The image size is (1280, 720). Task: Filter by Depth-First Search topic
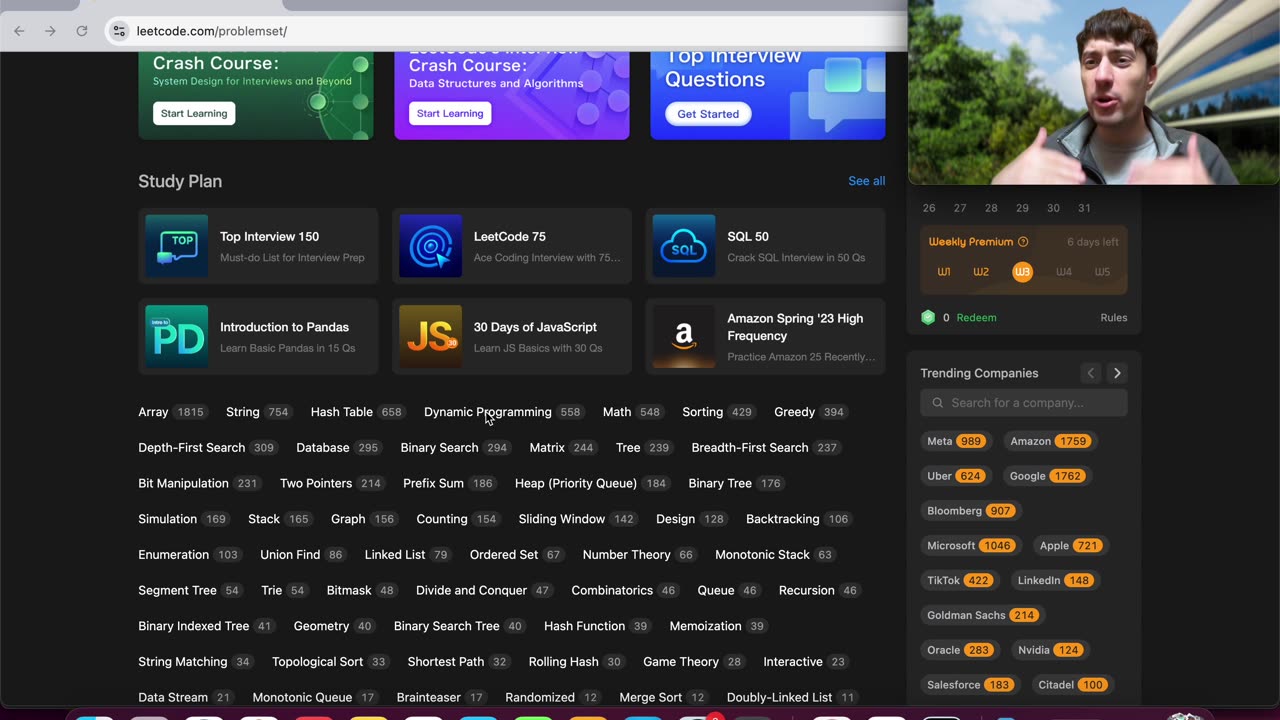tap(207, 448)
